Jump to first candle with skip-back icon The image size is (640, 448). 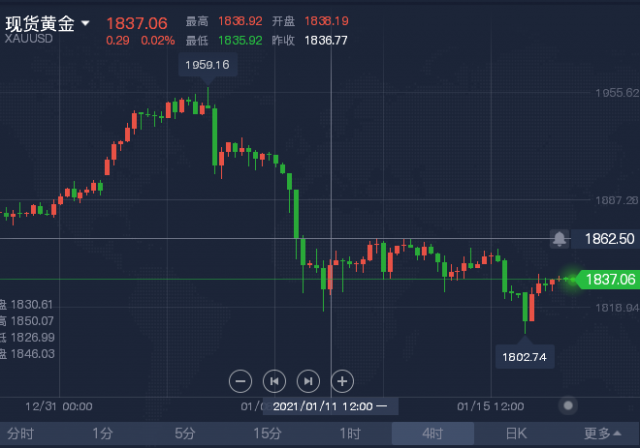click(274, 381)
